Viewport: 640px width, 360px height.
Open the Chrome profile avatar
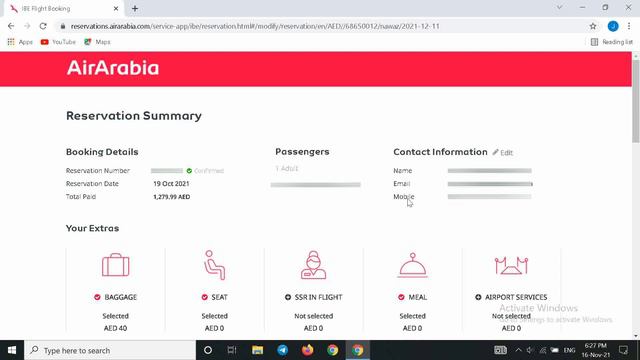613,26
